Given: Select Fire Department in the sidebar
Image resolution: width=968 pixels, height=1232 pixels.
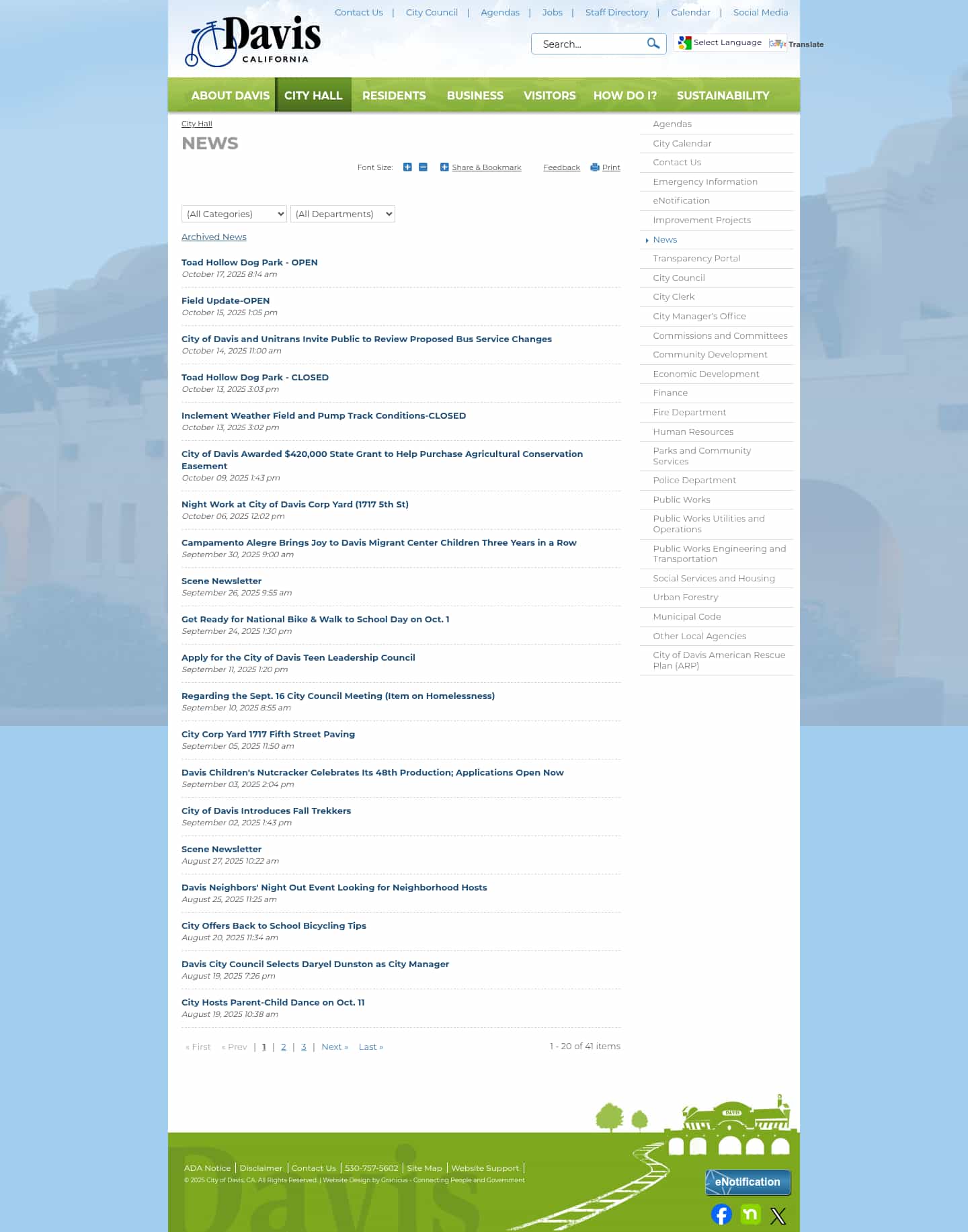Looking at the screenshot, I should point(690,413).
